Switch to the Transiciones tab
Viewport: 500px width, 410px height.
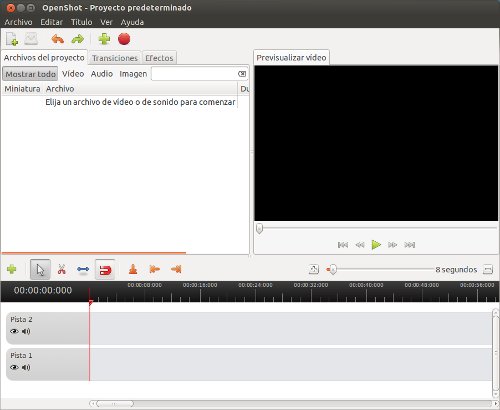click(115, 58)
